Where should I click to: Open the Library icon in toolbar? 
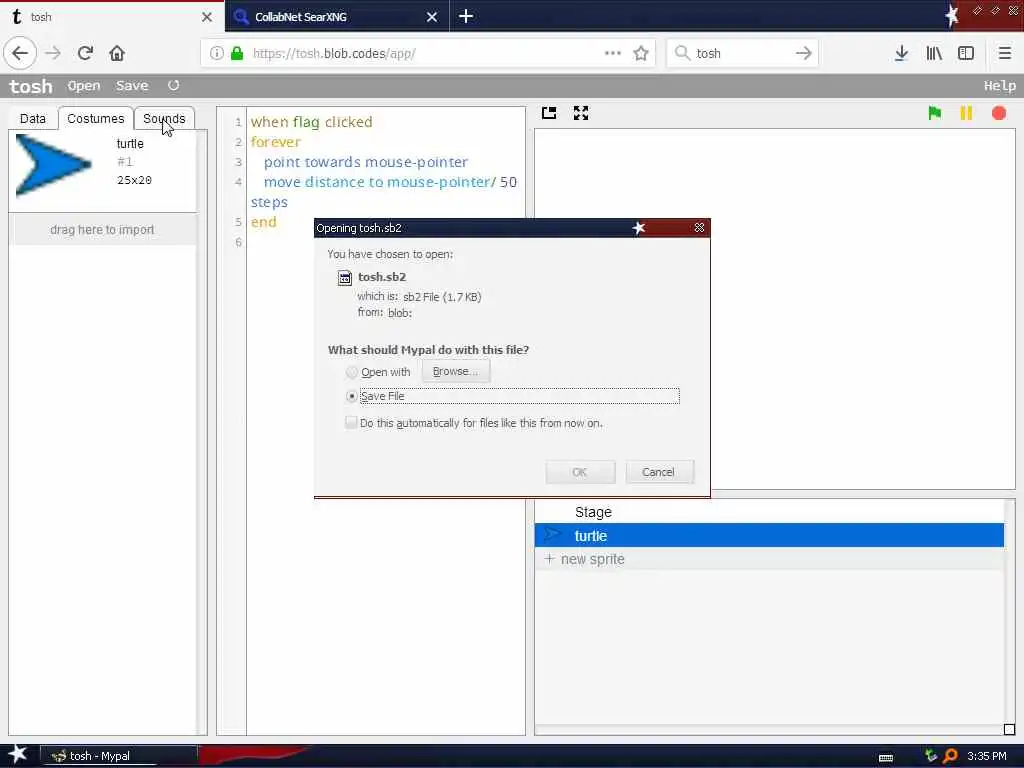point(934,53)
